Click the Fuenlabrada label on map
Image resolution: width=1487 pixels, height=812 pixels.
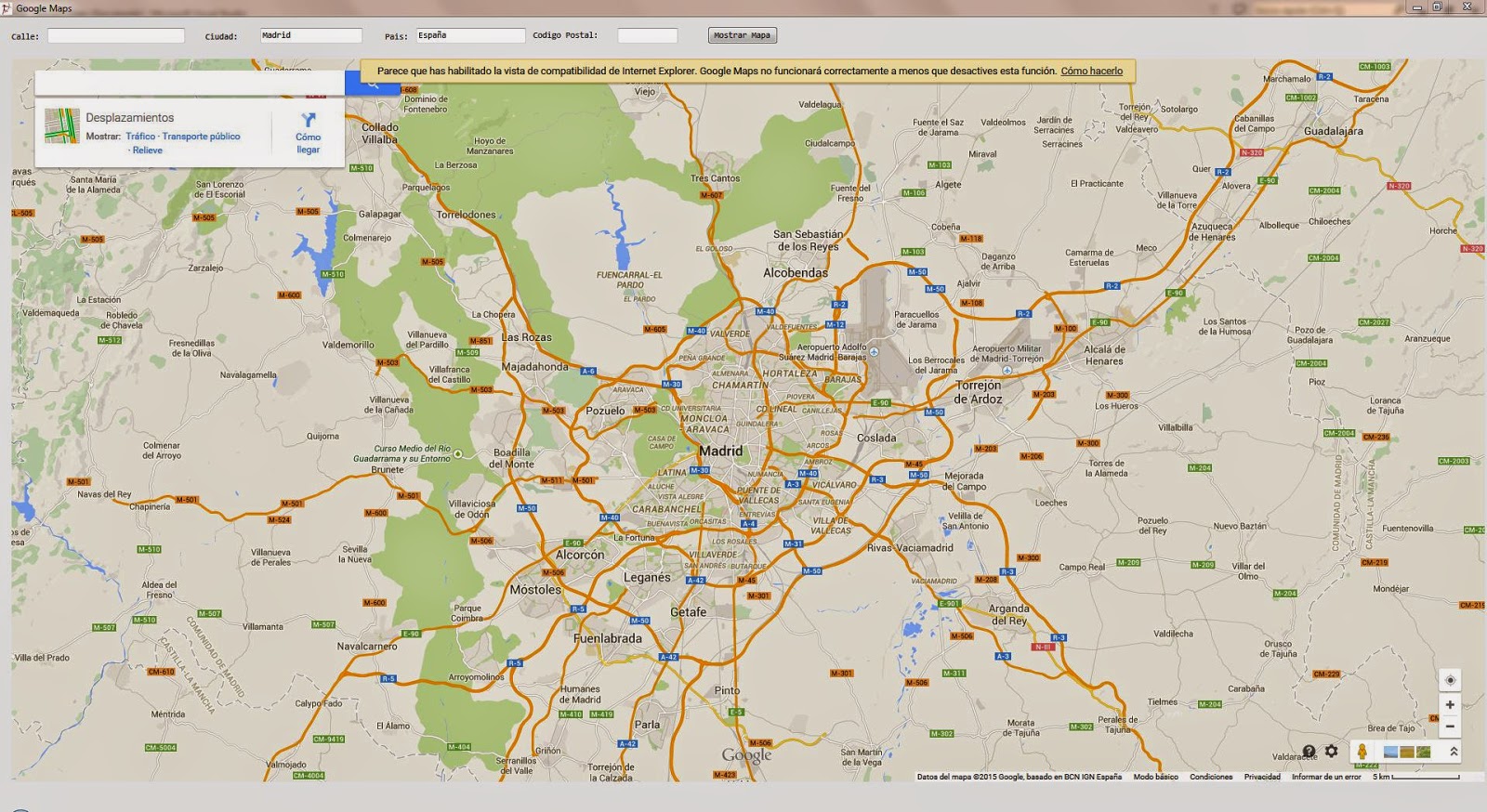pos(608,638)
